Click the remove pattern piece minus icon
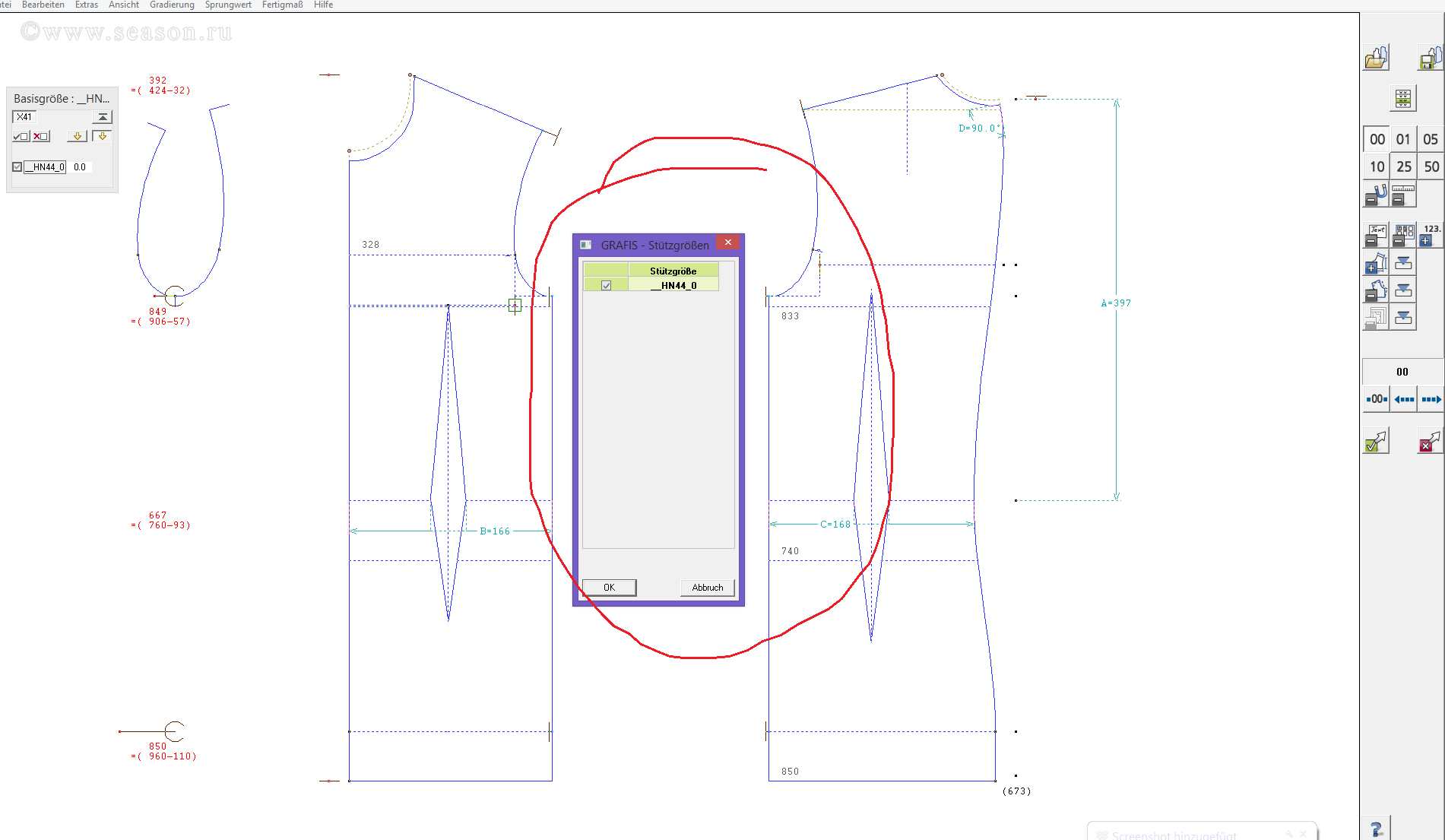1445x840 pixels. coord(1376,290)
